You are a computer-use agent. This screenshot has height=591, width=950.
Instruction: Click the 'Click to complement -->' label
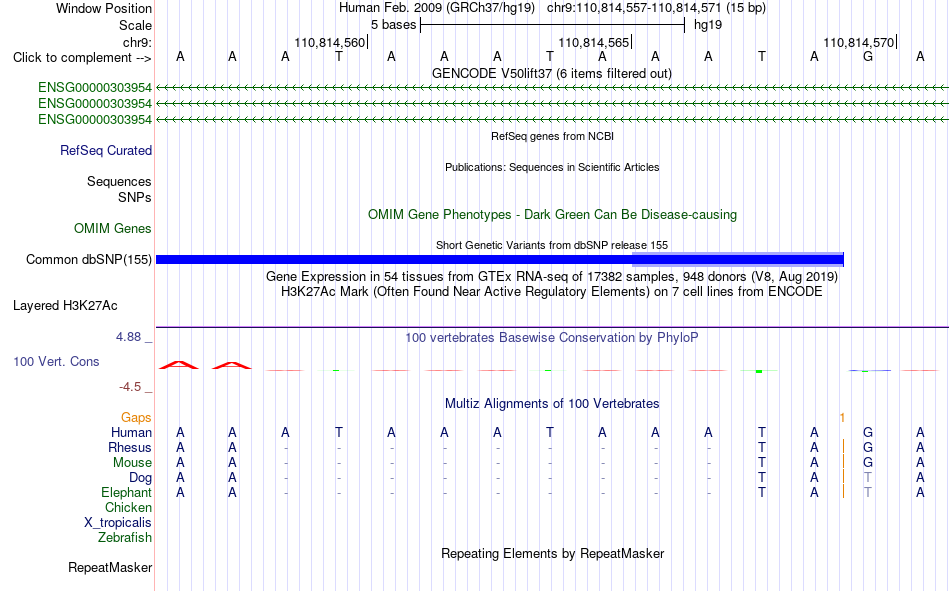pos(82,58)
